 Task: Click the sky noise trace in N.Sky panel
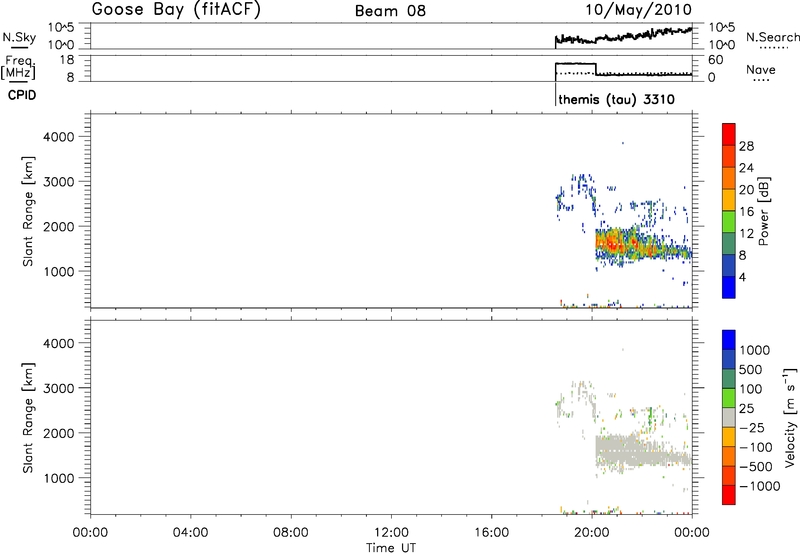(623, 36)
